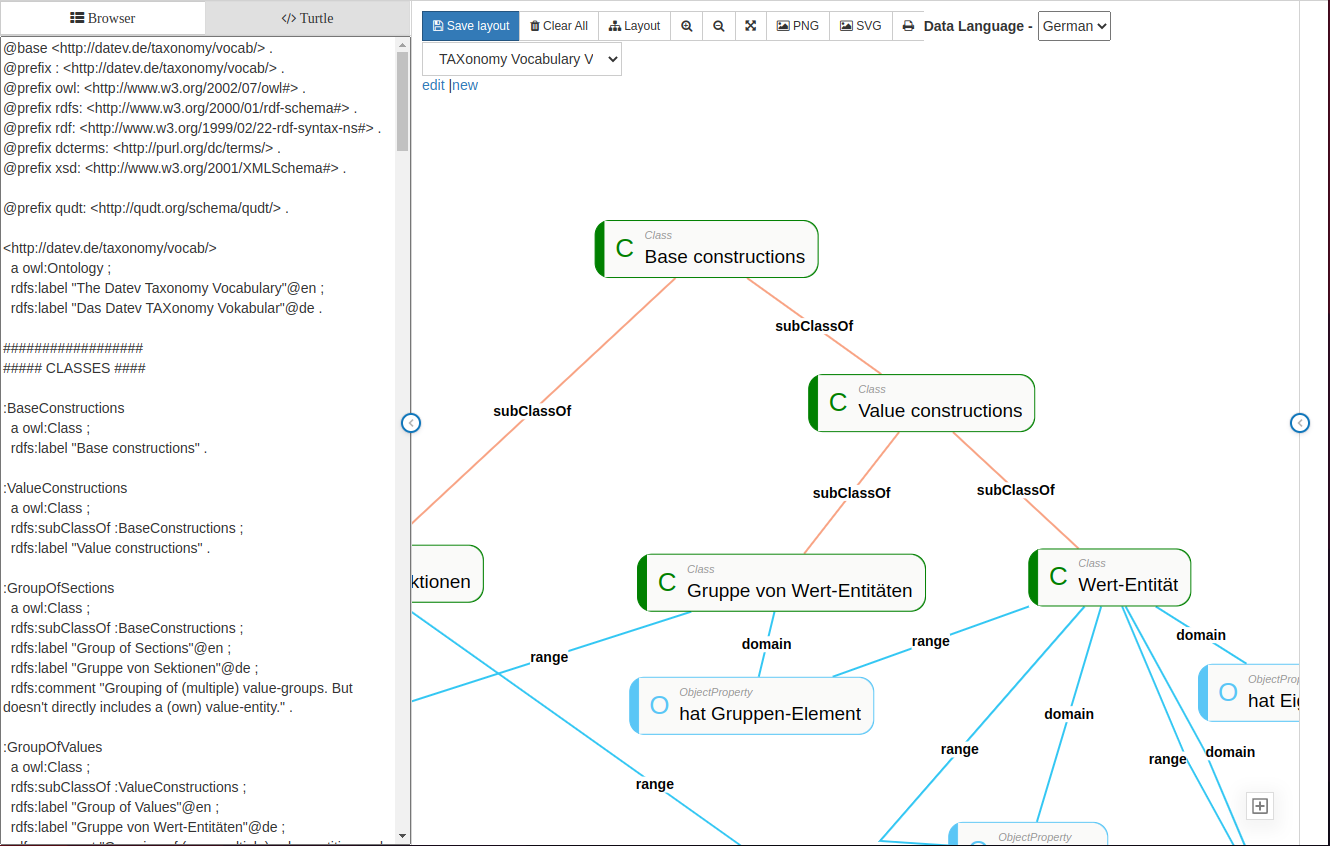Viewport: 1330px width, 846px height.
Task: Open the Data Language dropdown
Action: pos(1074,26)
